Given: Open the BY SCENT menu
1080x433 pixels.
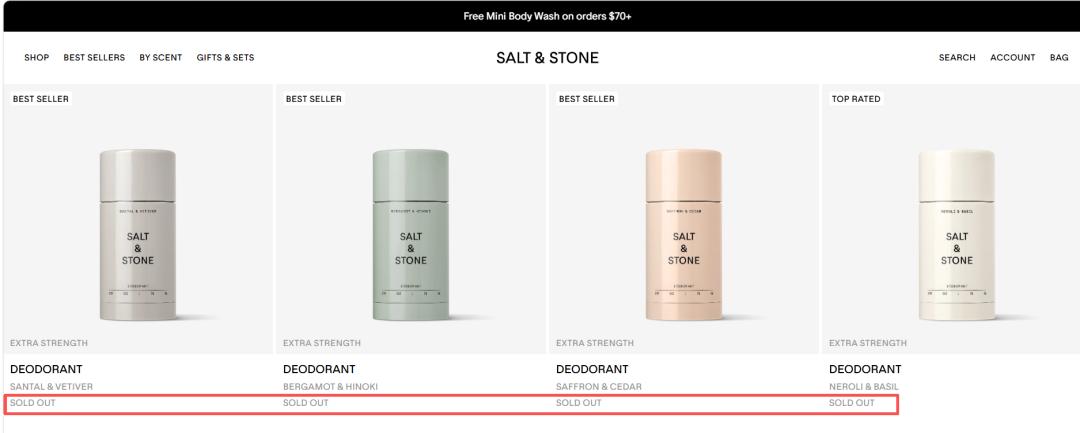Looking at the screenshot, I should pos(160,58).
